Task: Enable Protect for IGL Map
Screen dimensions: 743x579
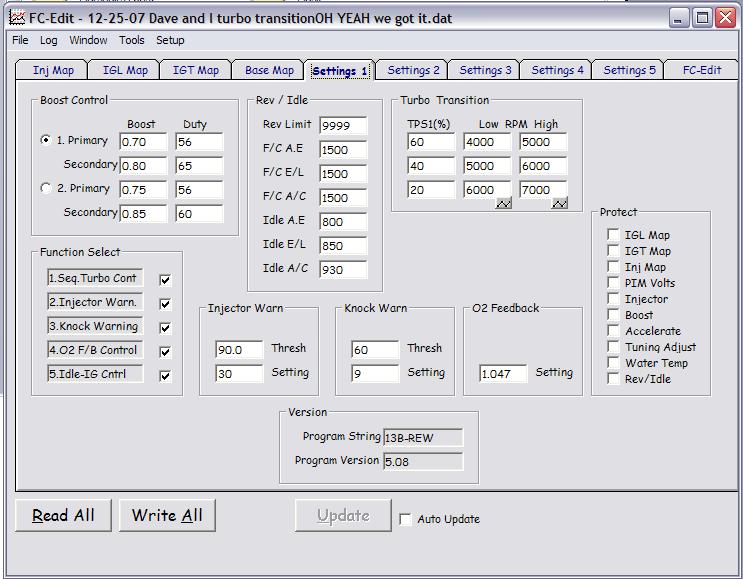Action: click(613, 235)
